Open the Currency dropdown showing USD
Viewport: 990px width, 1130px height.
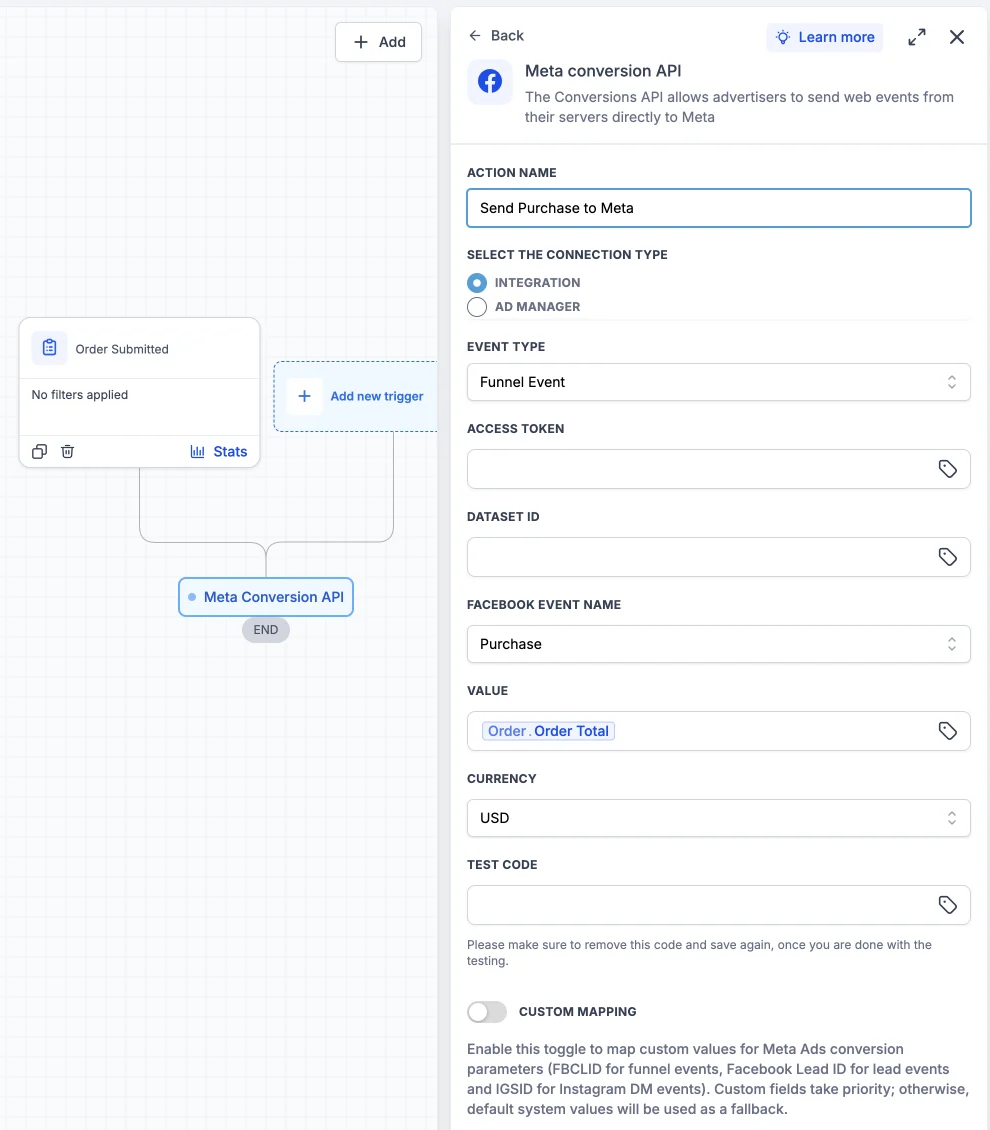click(x=718, y=818)
